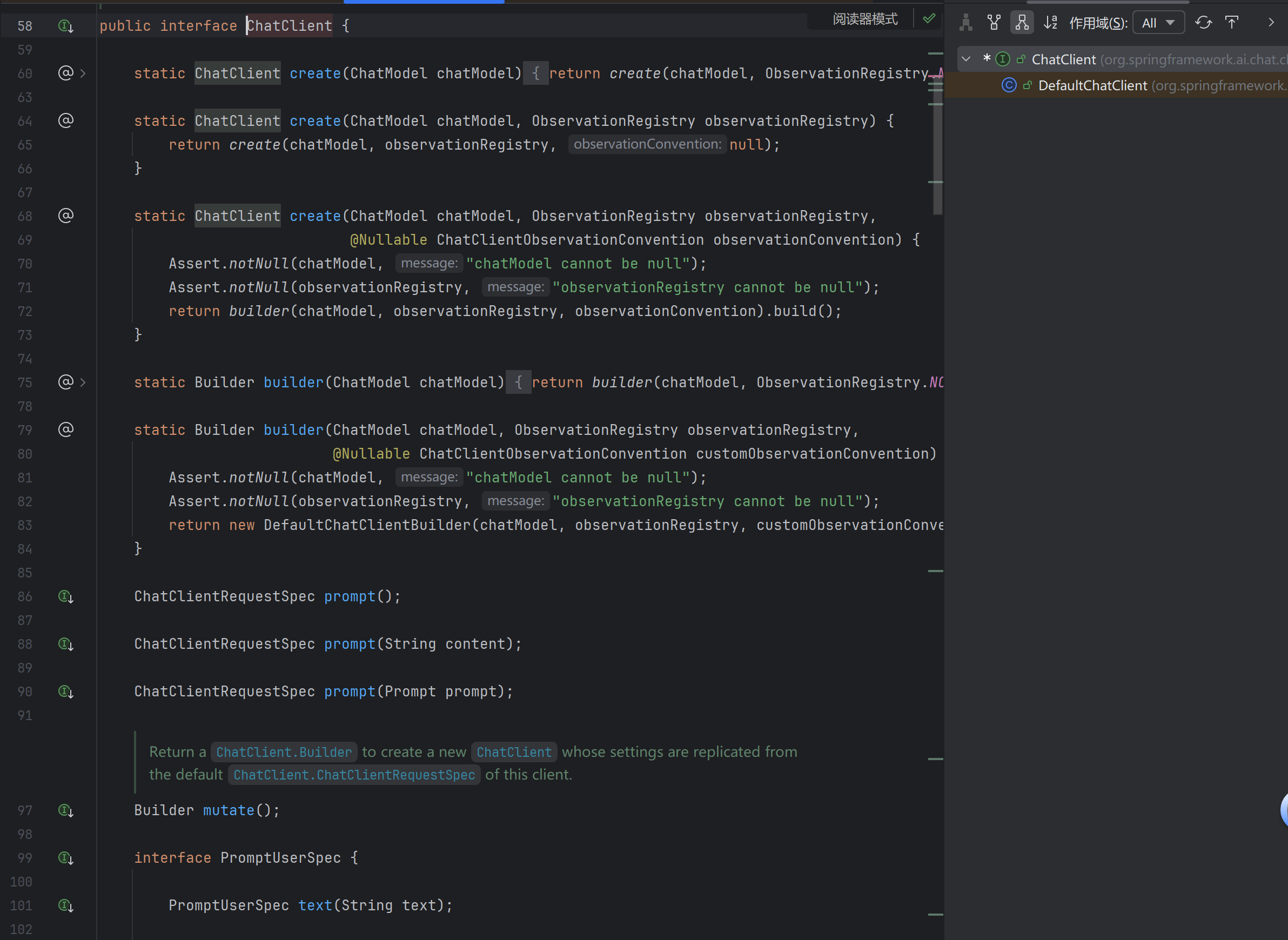Click the message: hint on line 70
The height and width of the screenshot is (940, 1288).
429,263
